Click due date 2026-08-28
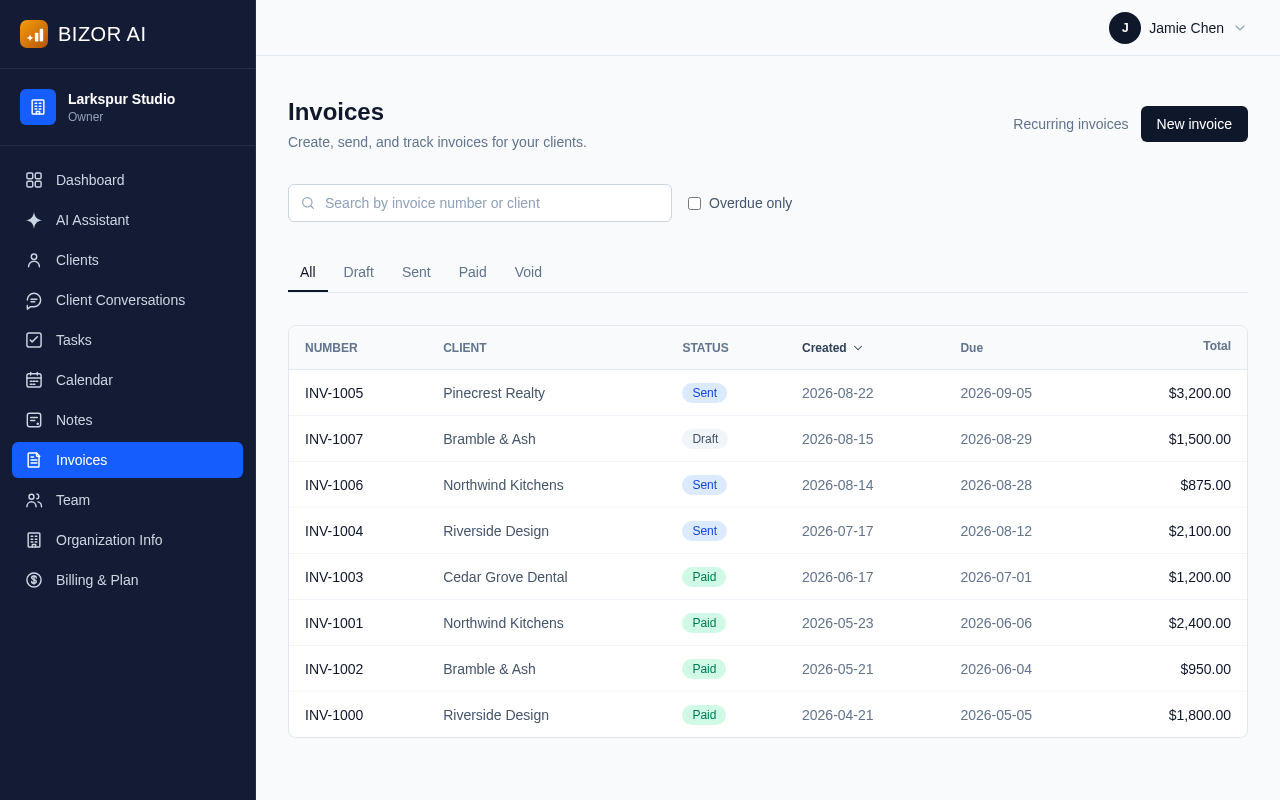1280x800 pixels. coord(996,485)
